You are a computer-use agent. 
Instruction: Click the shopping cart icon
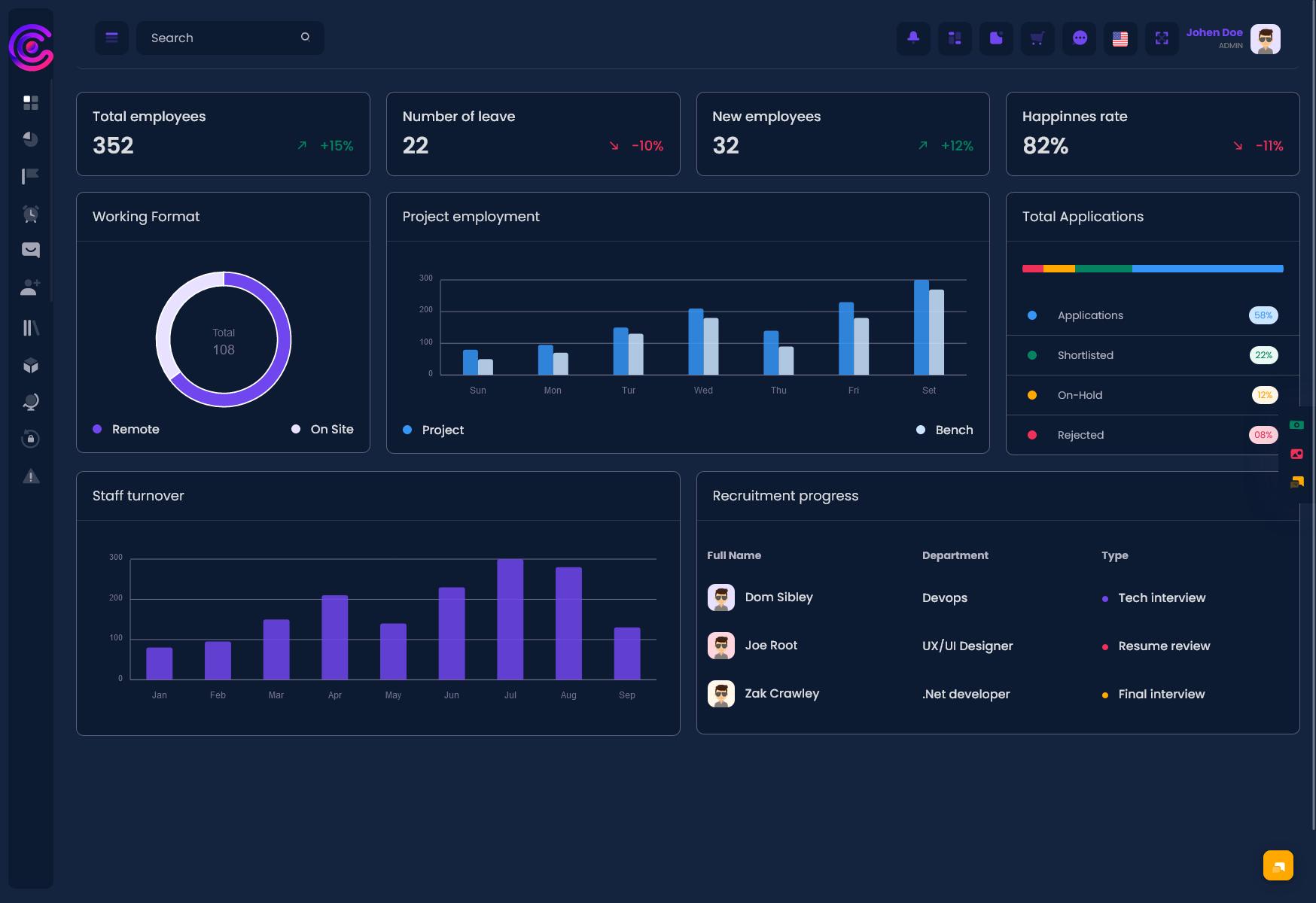pyautogui.click(x=1037, y=38)
